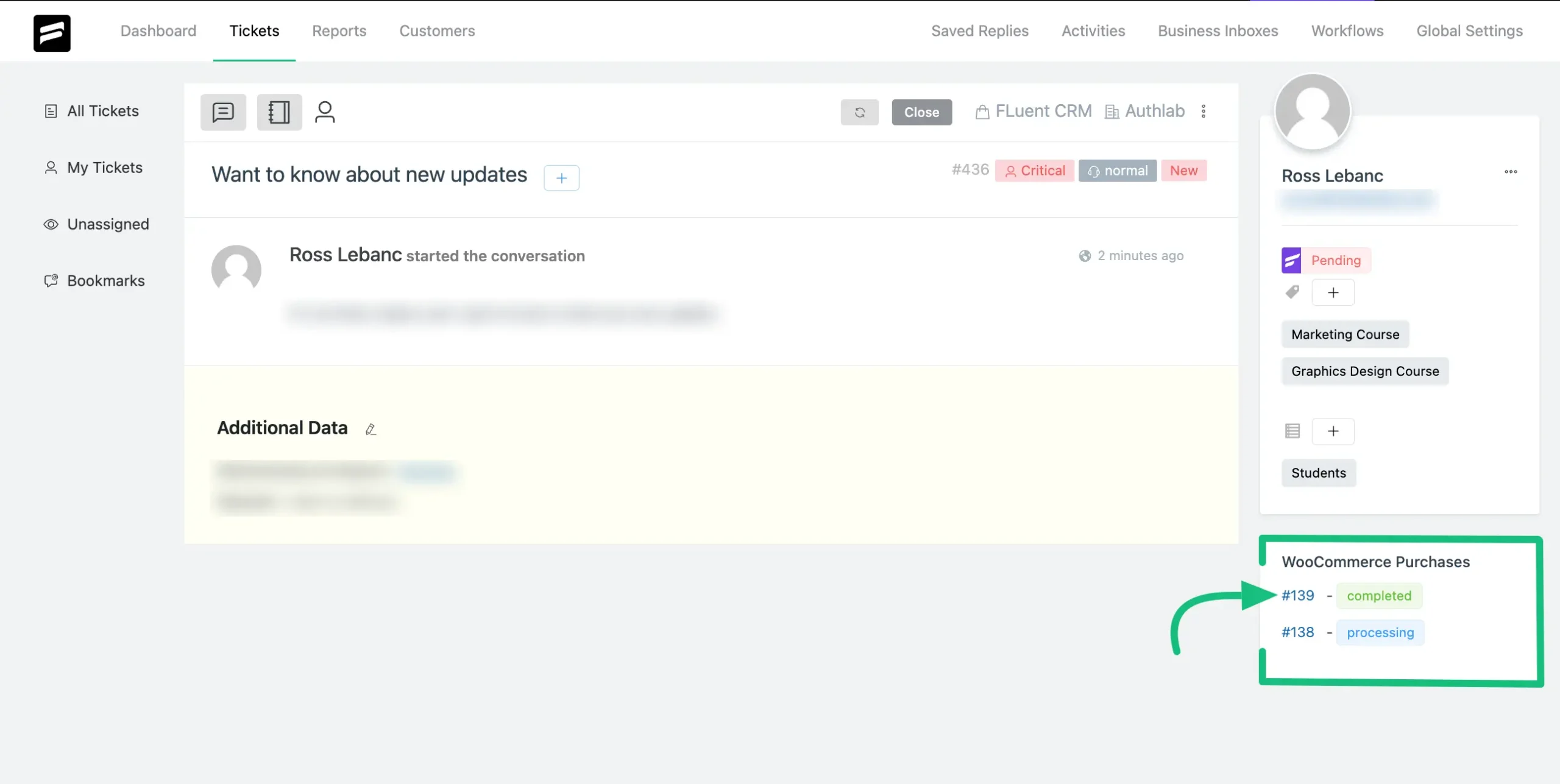This screenshot has height=784, width=1560.
Task: Click the Ross Lebanc customer name
Action: click(1332, 175)
